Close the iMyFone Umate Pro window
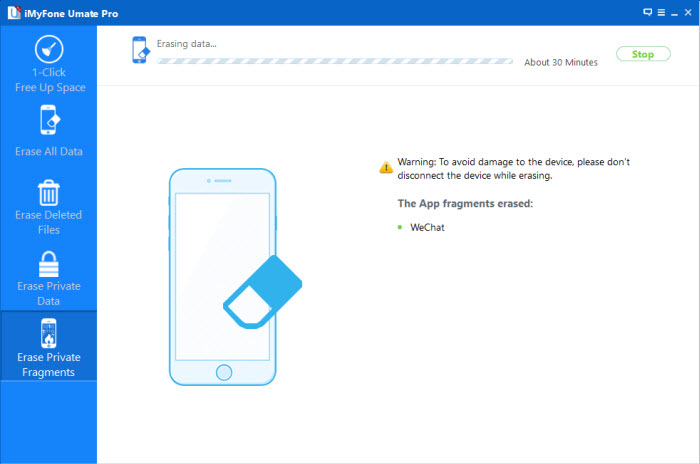The width and height of the screenshot is (700, 464). (x=688, y=13)
